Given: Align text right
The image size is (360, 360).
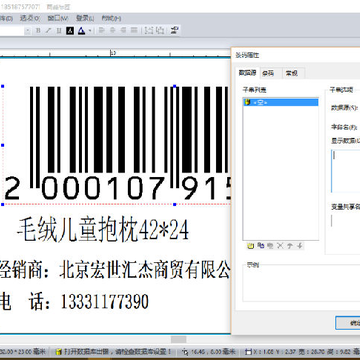Looking at the screenshot, I should point(123,31).
